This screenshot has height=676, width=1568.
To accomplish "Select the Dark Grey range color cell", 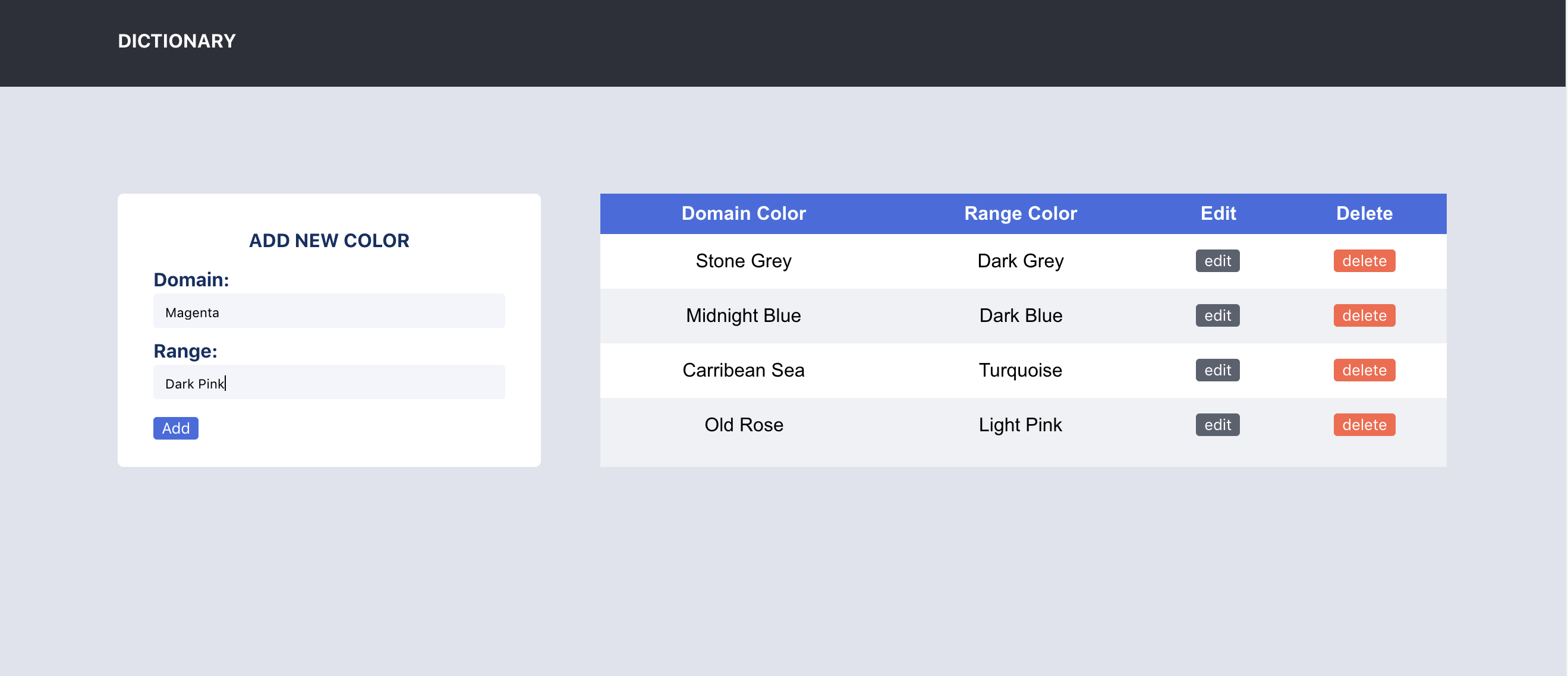I will click(1020, 260).
